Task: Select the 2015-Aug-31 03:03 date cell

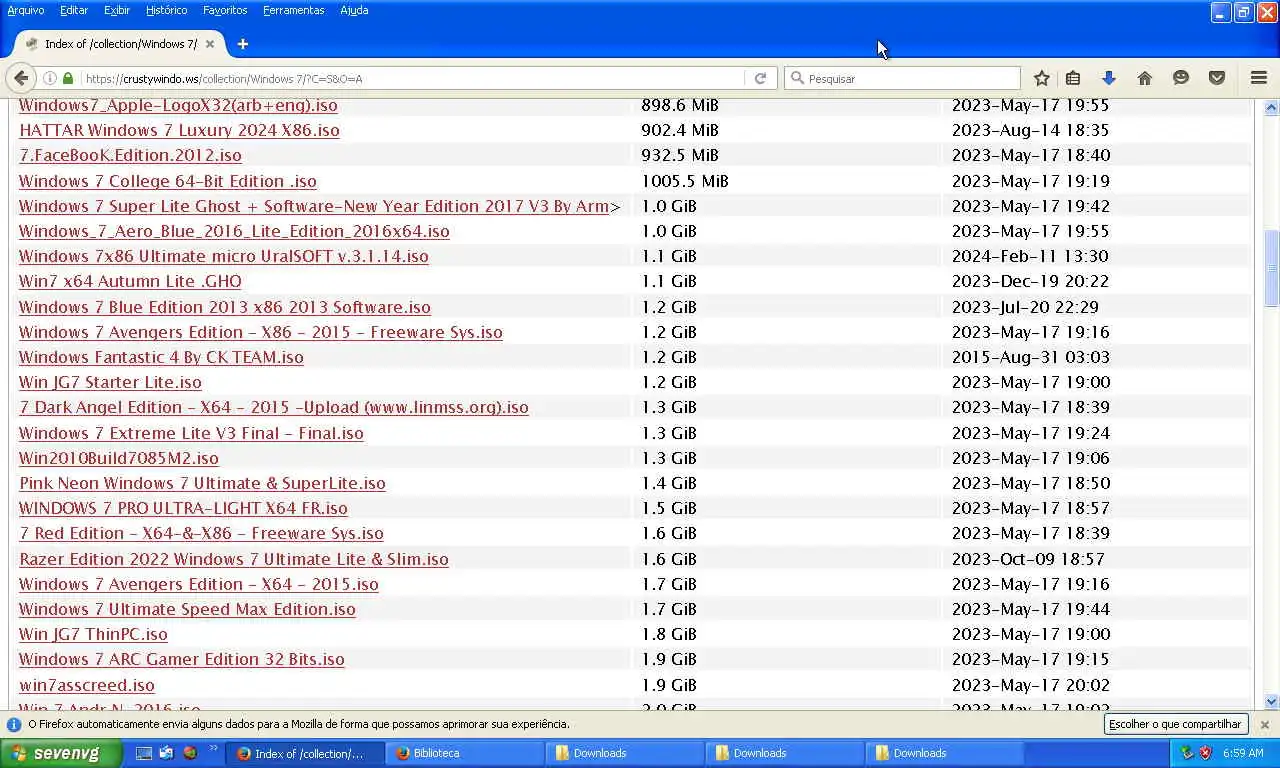Action: click(x=1030, y=357)
